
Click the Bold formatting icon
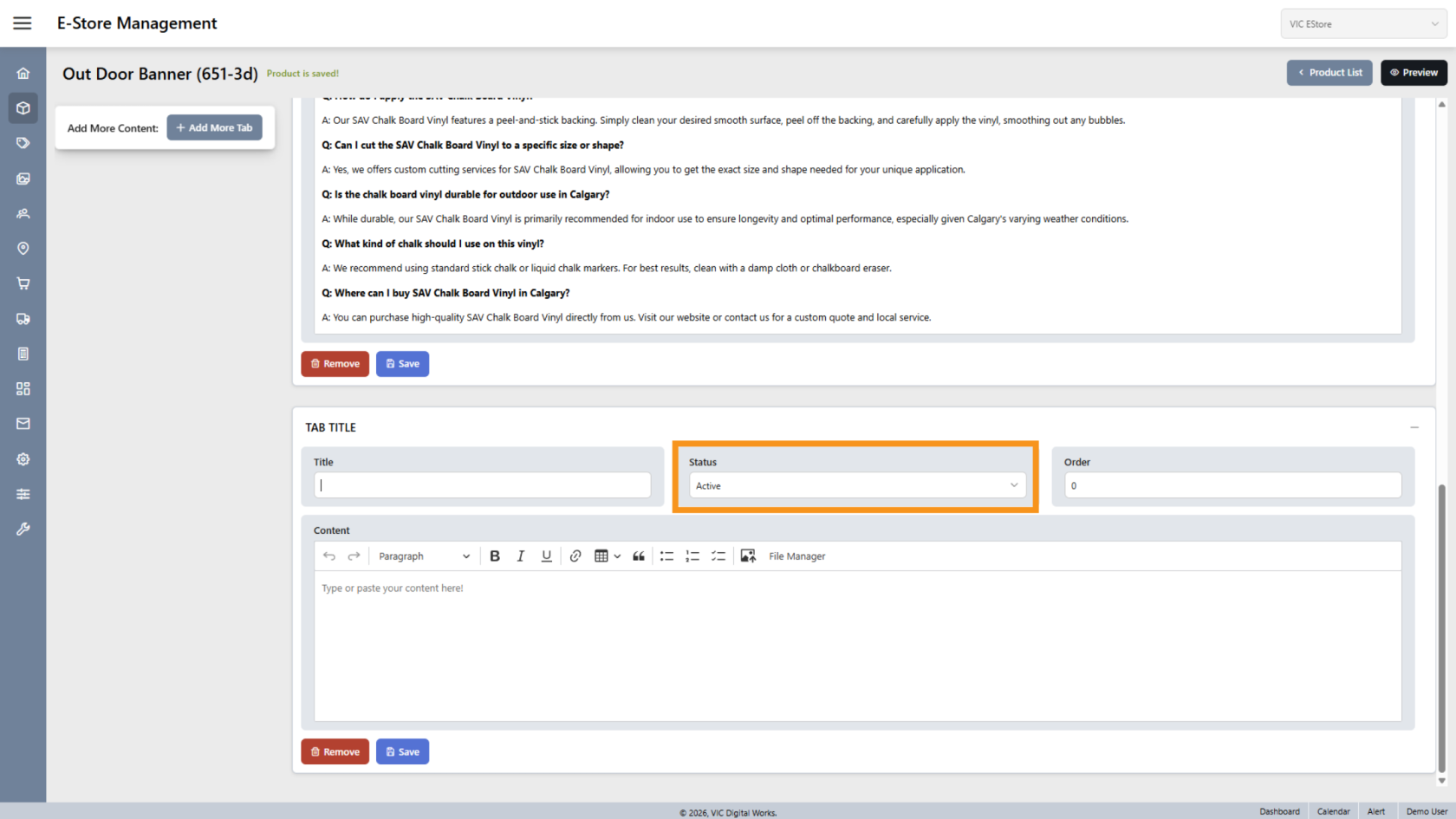pos(495,556)
